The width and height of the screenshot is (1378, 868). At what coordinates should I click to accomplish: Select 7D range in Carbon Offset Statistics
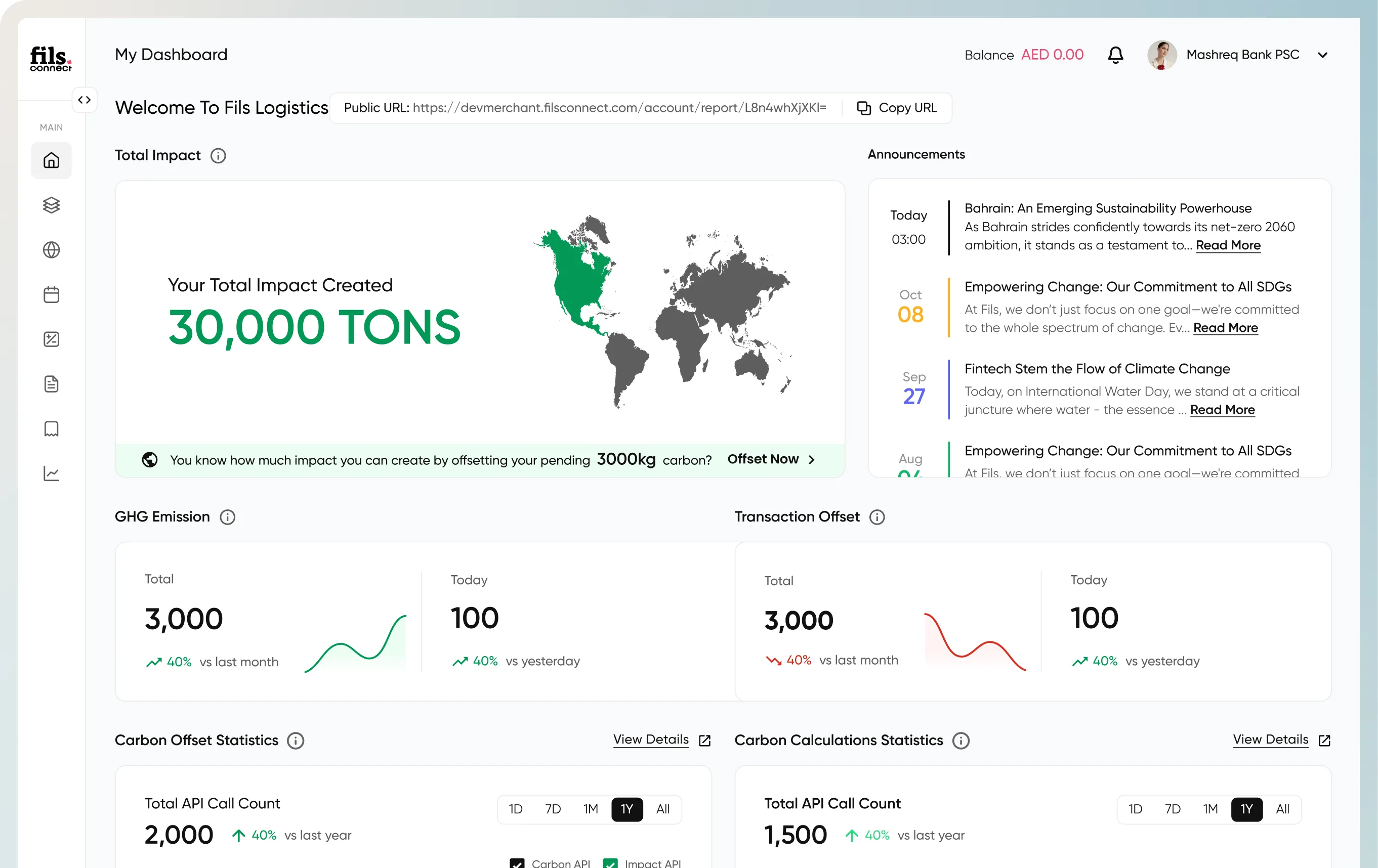(x=553, y=809)
